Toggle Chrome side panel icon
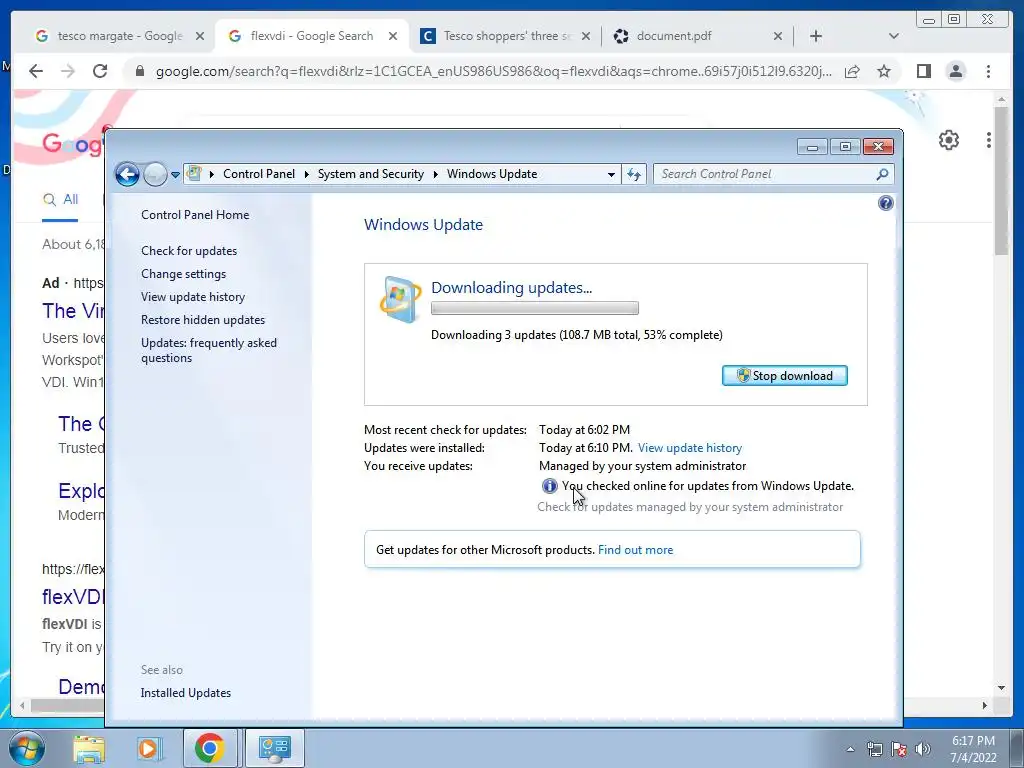The image size is (1024, 768). [x=923, y=71]
